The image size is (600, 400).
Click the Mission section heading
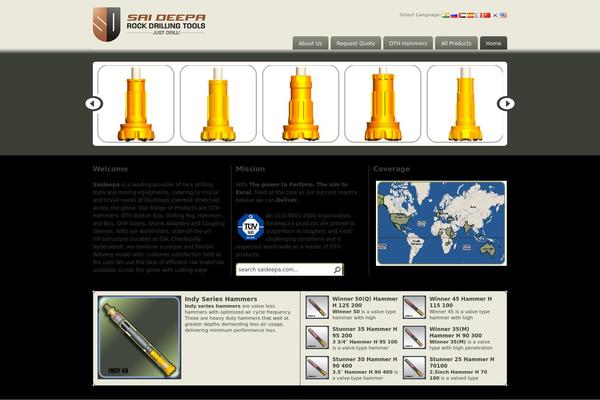coord(250,169)
